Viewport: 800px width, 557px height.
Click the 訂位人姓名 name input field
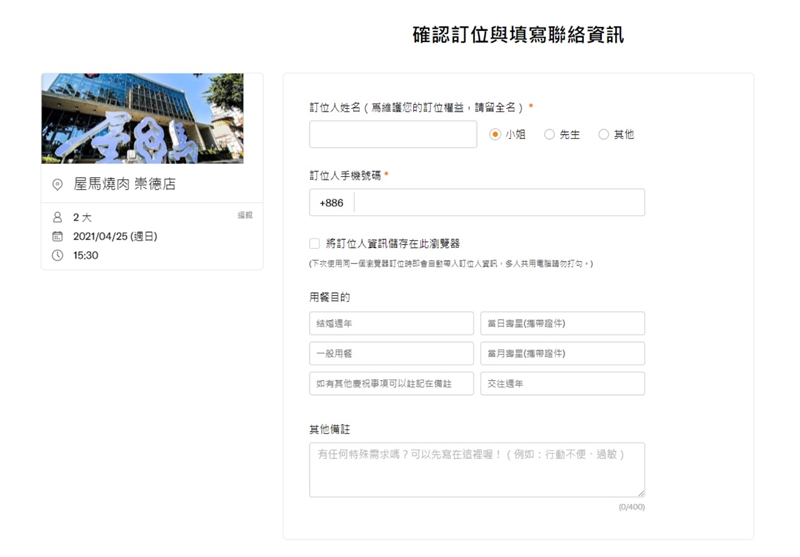[393, 134]
